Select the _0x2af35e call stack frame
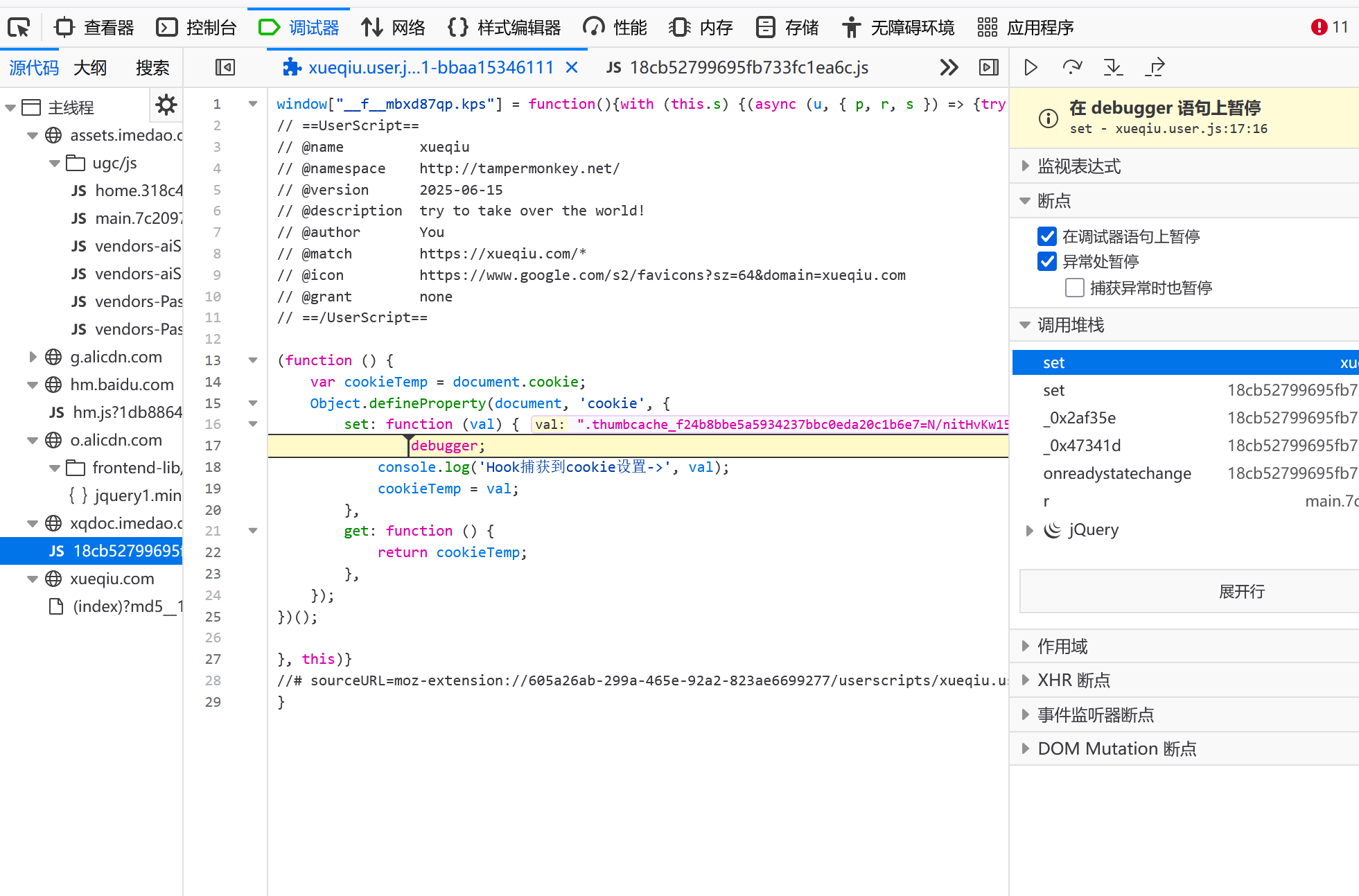 click(1079, 418)
